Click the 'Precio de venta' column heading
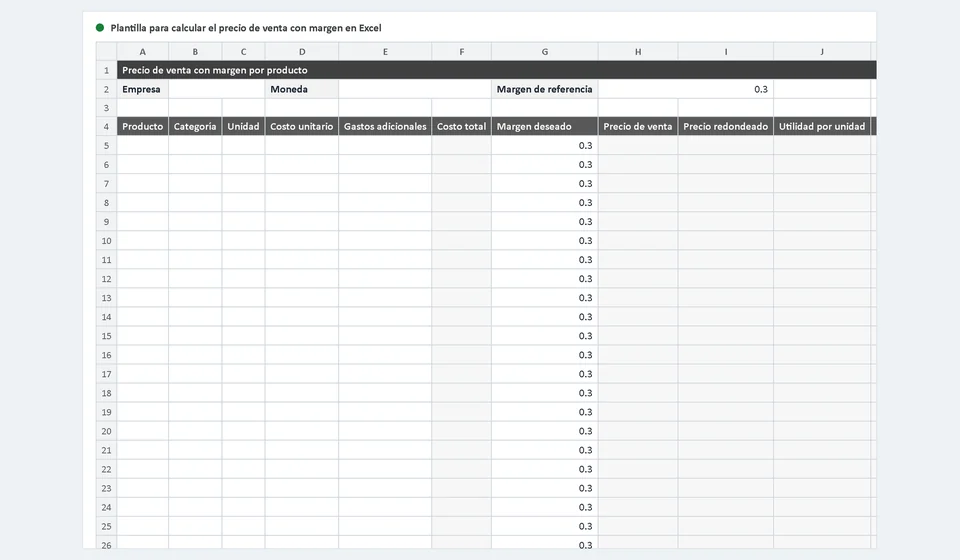 tap(638, 127)
